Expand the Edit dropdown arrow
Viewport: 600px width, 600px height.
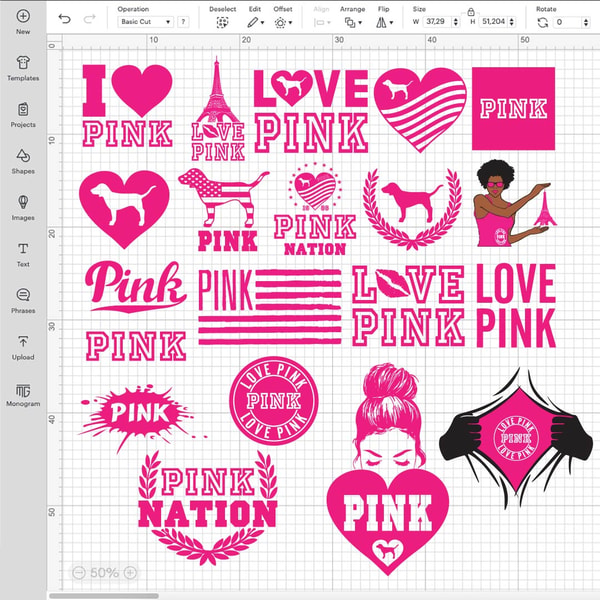click(x=262, y=23)
